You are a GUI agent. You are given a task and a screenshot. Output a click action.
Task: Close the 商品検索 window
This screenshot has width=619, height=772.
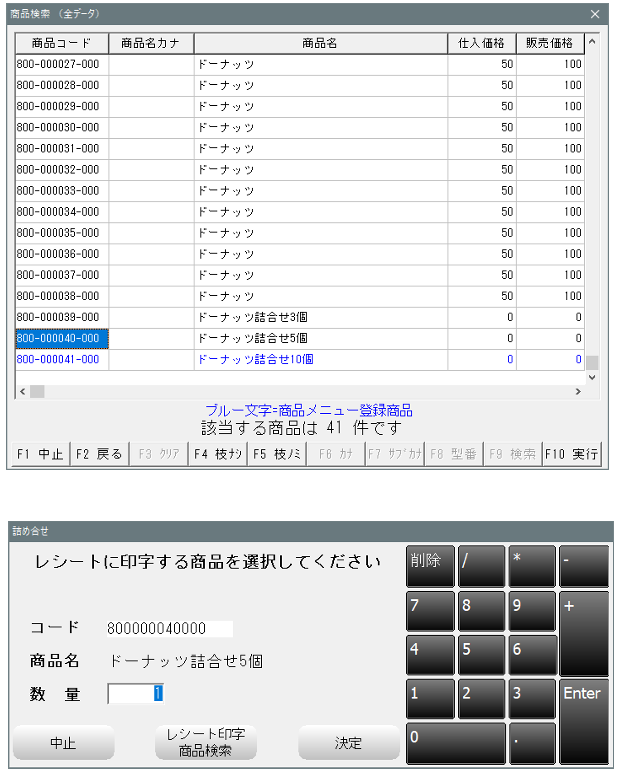click(x=595, y=14)
